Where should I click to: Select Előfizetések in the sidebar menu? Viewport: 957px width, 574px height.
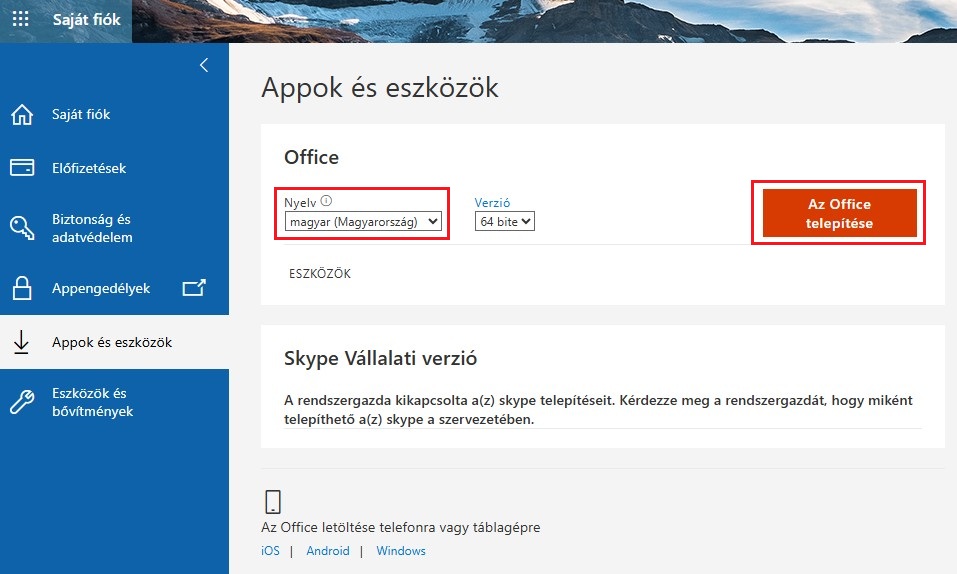[89, 168]
